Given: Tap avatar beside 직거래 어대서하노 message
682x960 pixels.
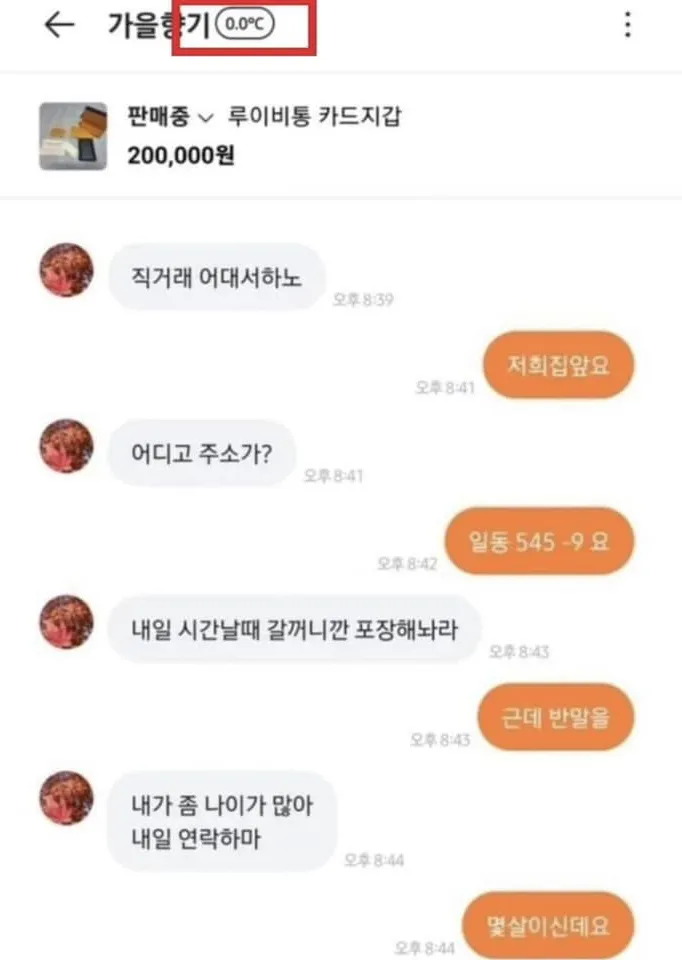Looking at the screenshot, I should (67, 270).
